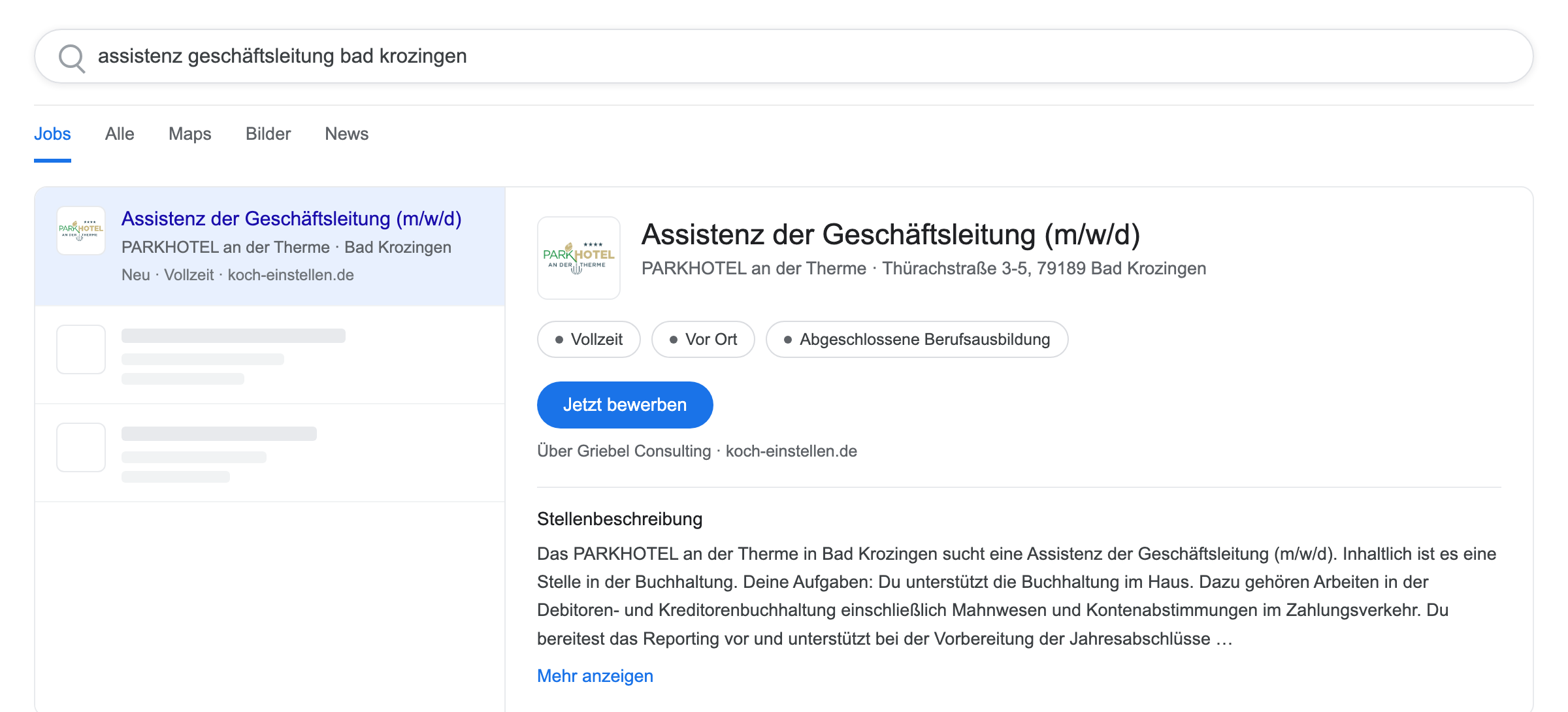The image size is (1568, 712).
Task: Click the address Thürachstraße 3-5, 79189 Bad Krozingen
Action: (1044, 268)
